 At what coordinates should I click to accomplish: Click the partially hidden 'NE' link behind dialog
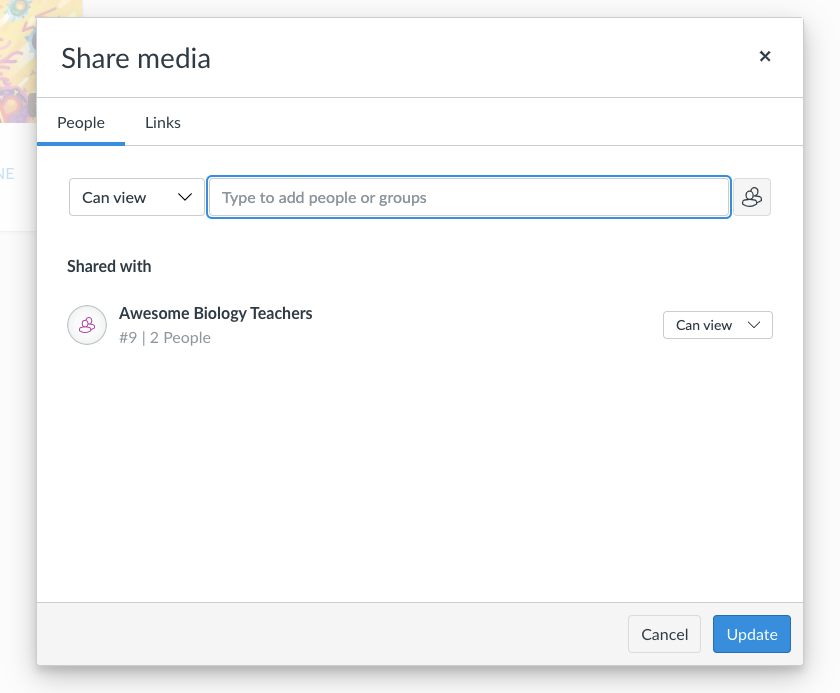[7, 173]
